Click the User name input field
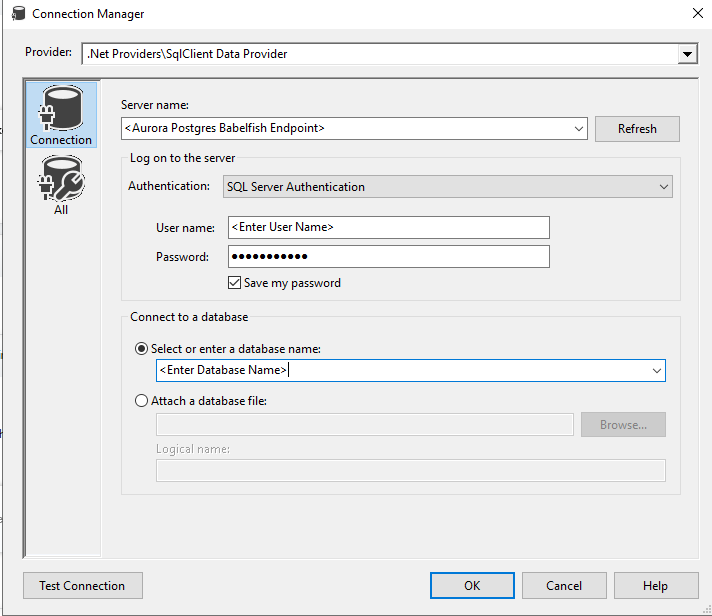 click(389, 227)
